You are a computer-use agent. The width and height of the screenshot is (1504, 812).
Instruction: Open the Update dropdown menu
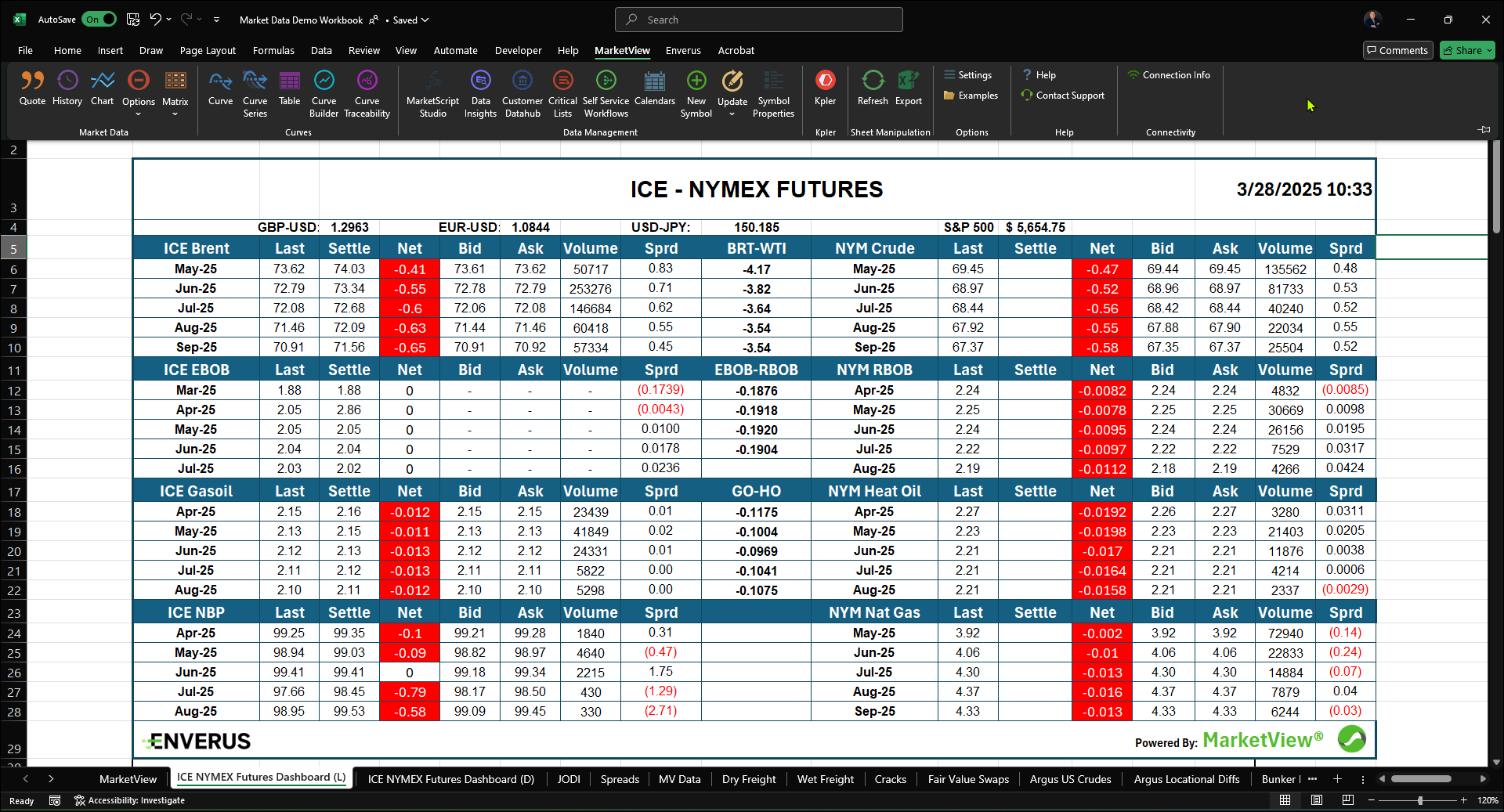pyautogui.click(x=732, y=114)
